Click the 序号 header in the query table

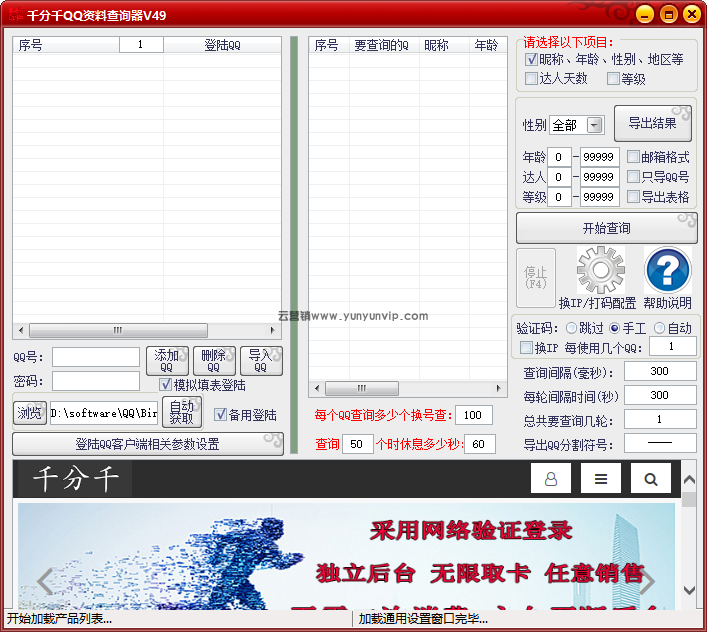point(329,45)
